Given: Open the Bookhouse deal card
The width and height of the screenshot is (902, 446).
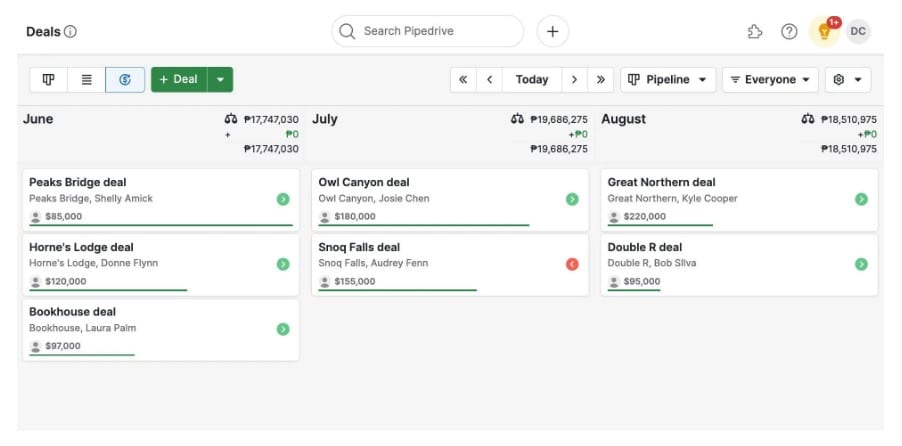Looking at the screenshot, I should pyautogui.click(x=160, y=330).
